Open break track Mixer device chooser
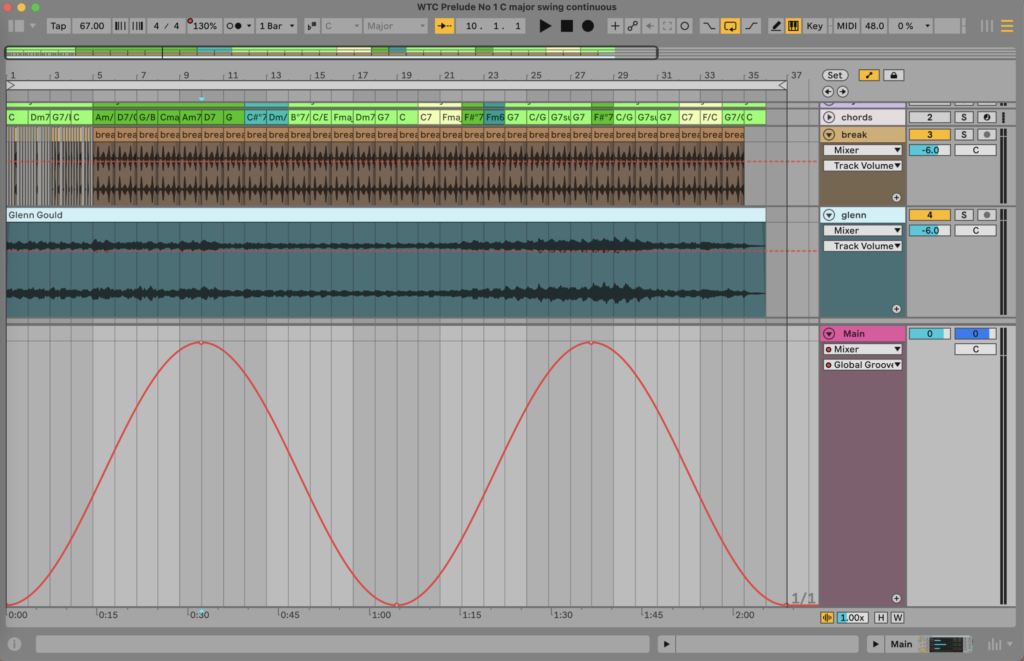 click(x=863, y=150)
